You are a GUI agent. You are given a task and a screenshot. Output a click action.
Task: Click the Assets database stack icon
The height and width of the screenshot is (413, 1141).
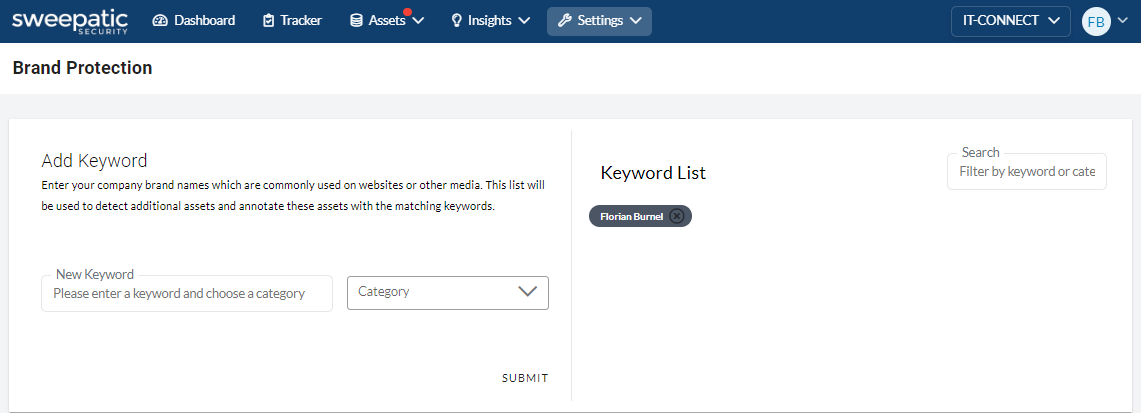pyautogui.click(x=356, y=21)
